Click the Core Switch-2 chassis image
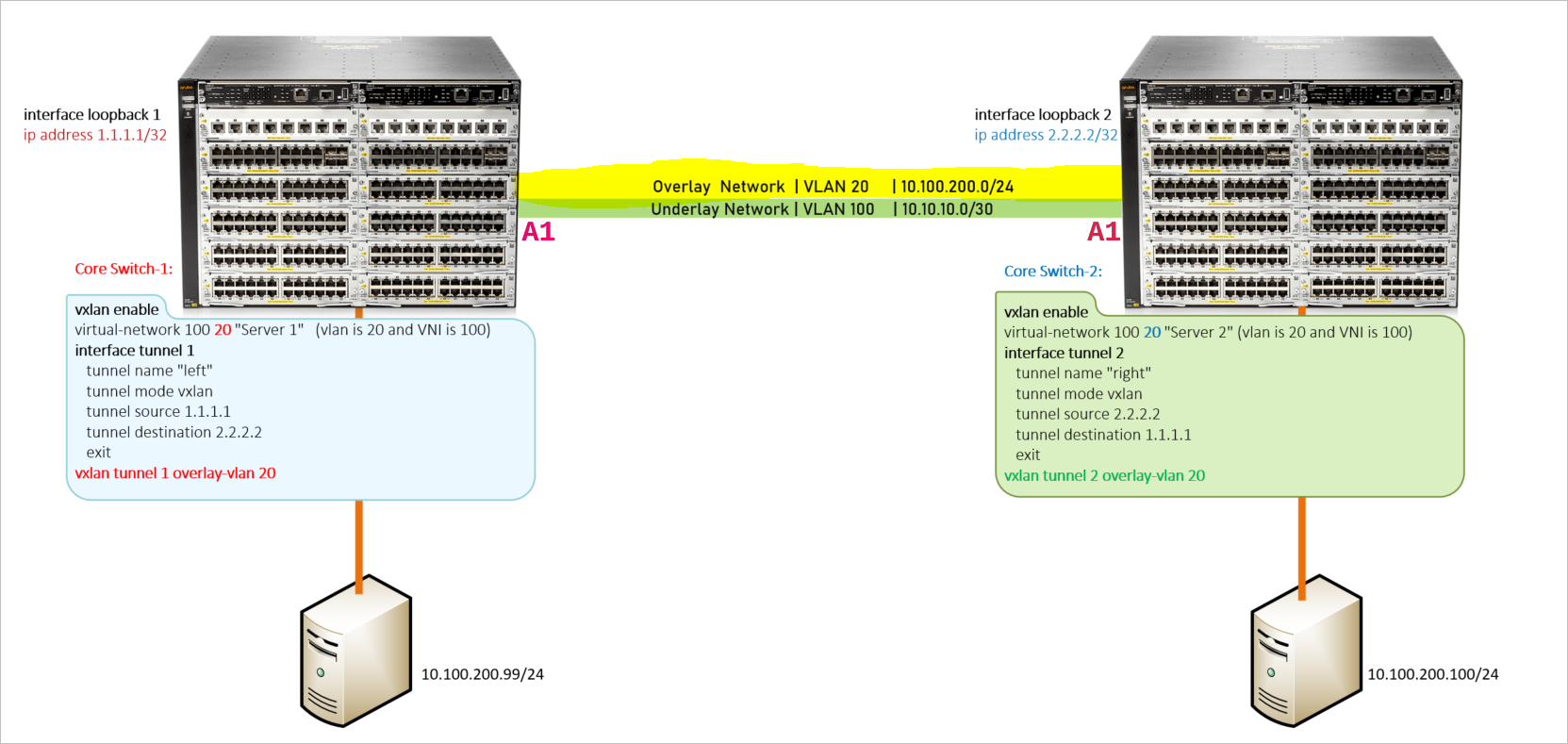This screenshot has height=744, width=1568. pos(1291,173)
